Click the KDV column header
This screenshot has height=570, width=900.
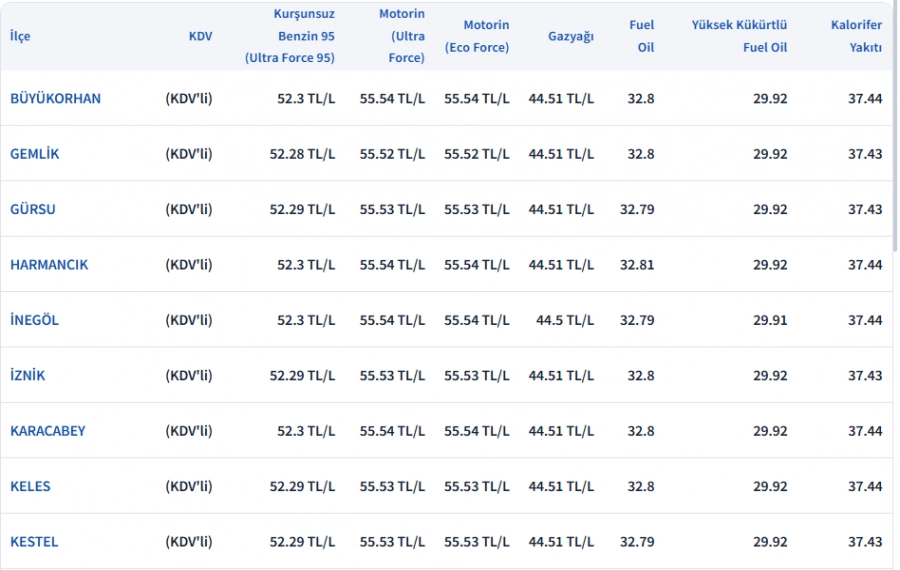coord(200,36)
